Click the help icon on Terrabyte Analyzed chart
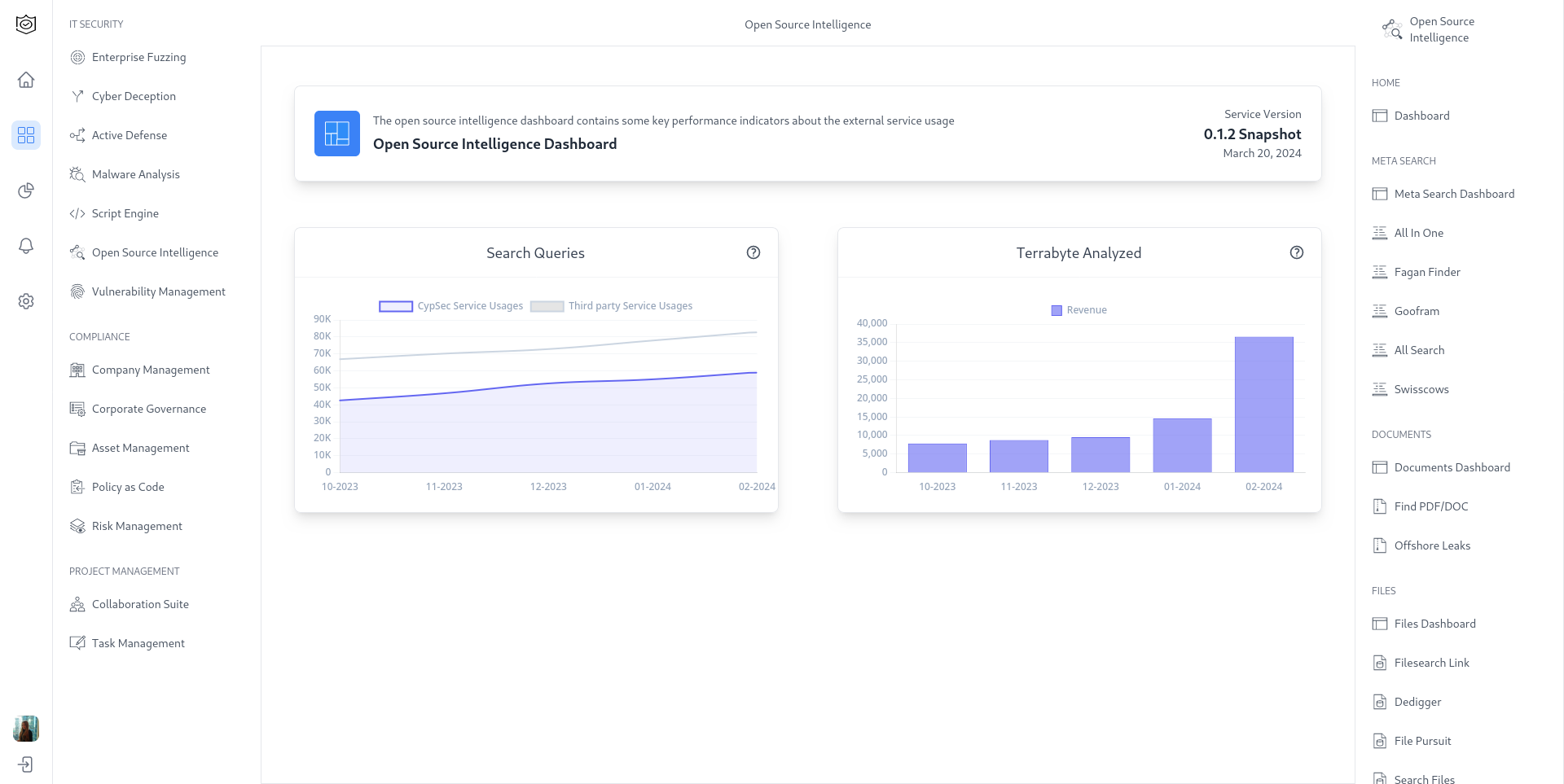The image size is (1564, 784). point(1297,252)
